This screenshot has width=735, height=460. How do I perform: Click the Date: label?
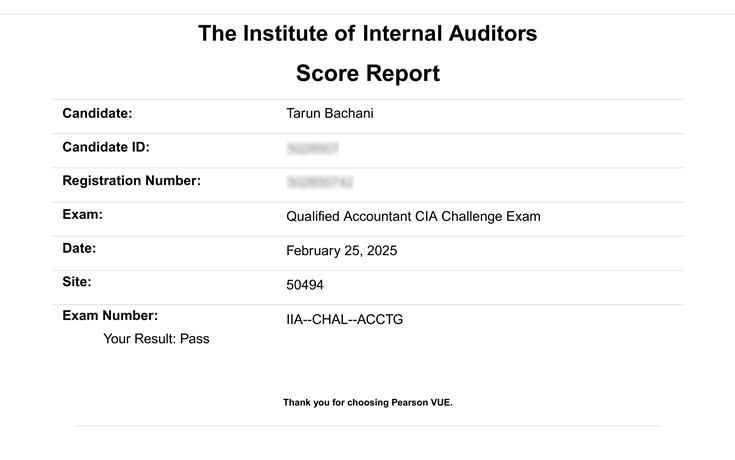(x=79, y=249)
